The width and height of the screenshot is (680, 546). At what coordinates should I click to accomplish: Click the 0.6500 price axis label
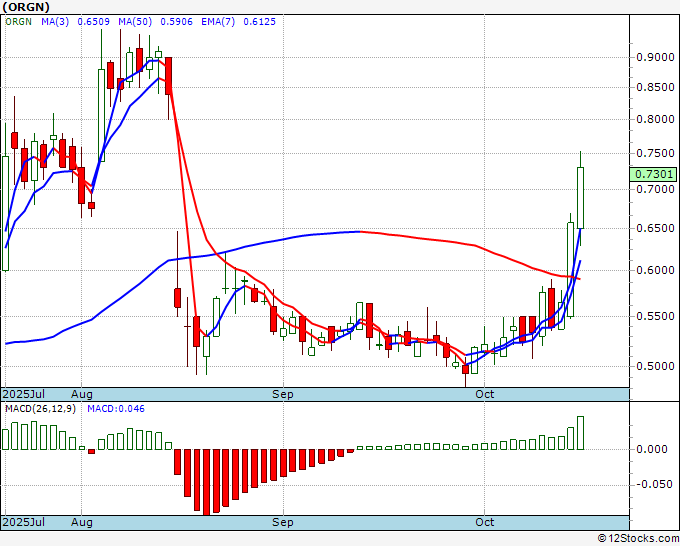[655, 228]
